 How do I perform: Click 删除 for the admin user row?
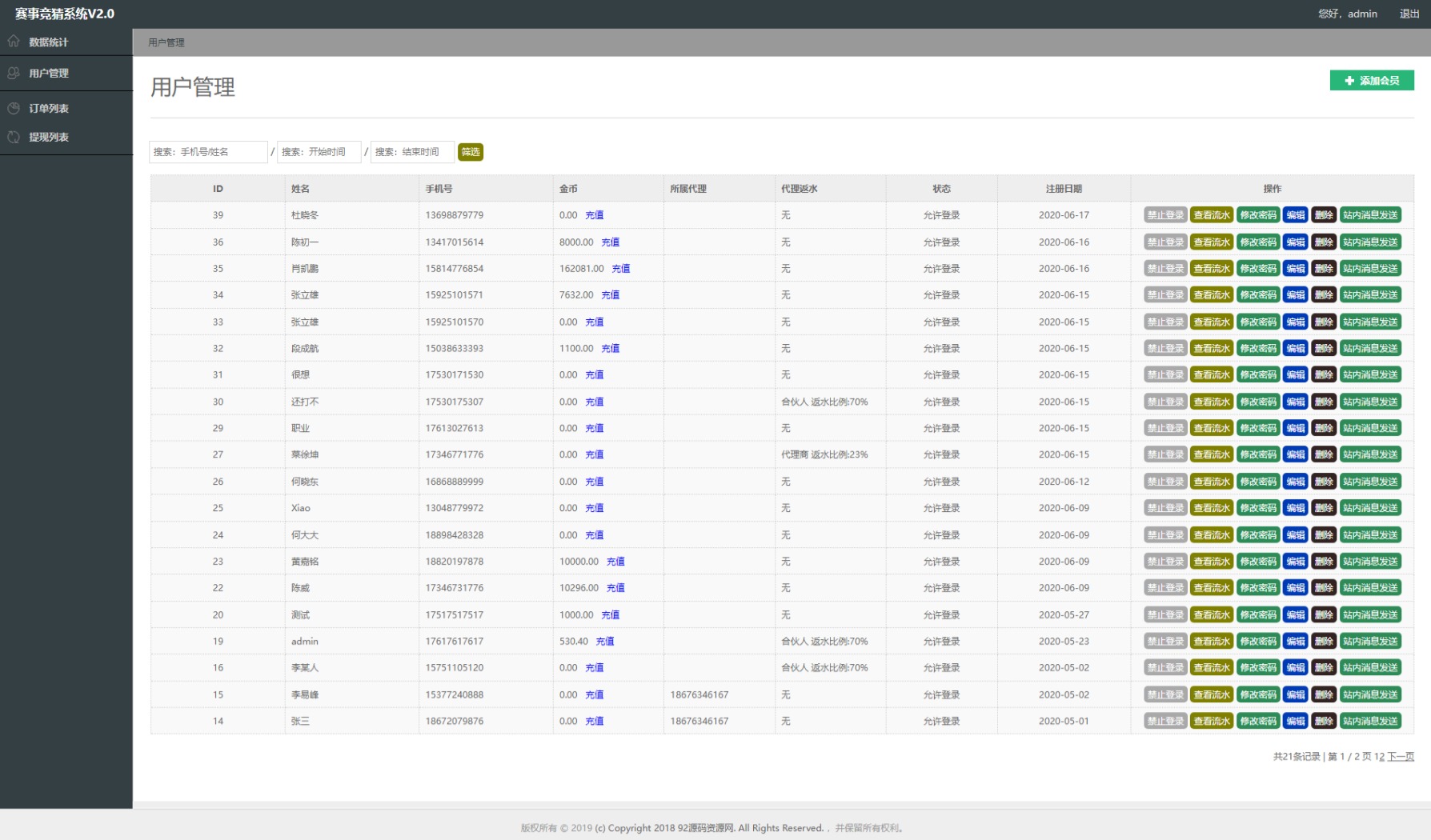pyautogui.click(x=1324, y=642)
